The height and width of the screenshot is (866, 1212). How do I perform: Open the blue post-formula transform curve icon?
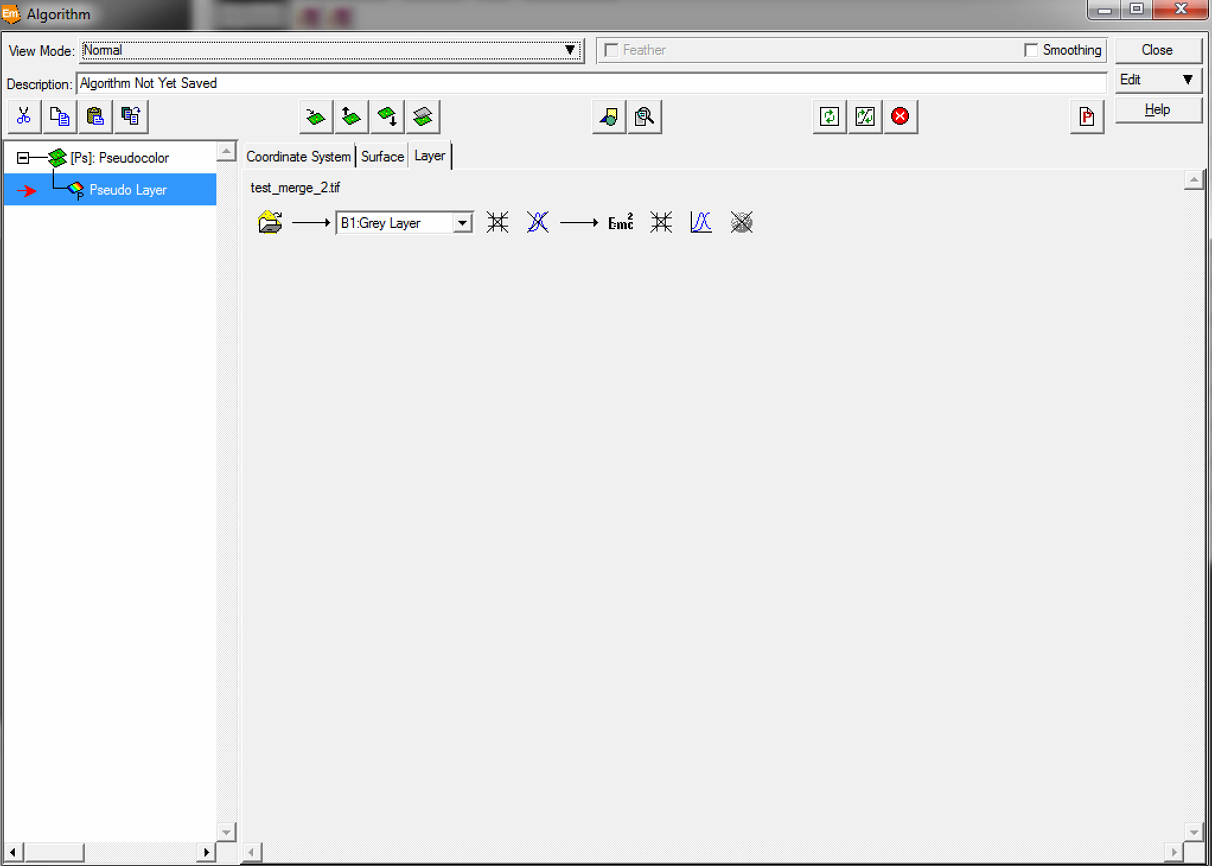point(701,223)
